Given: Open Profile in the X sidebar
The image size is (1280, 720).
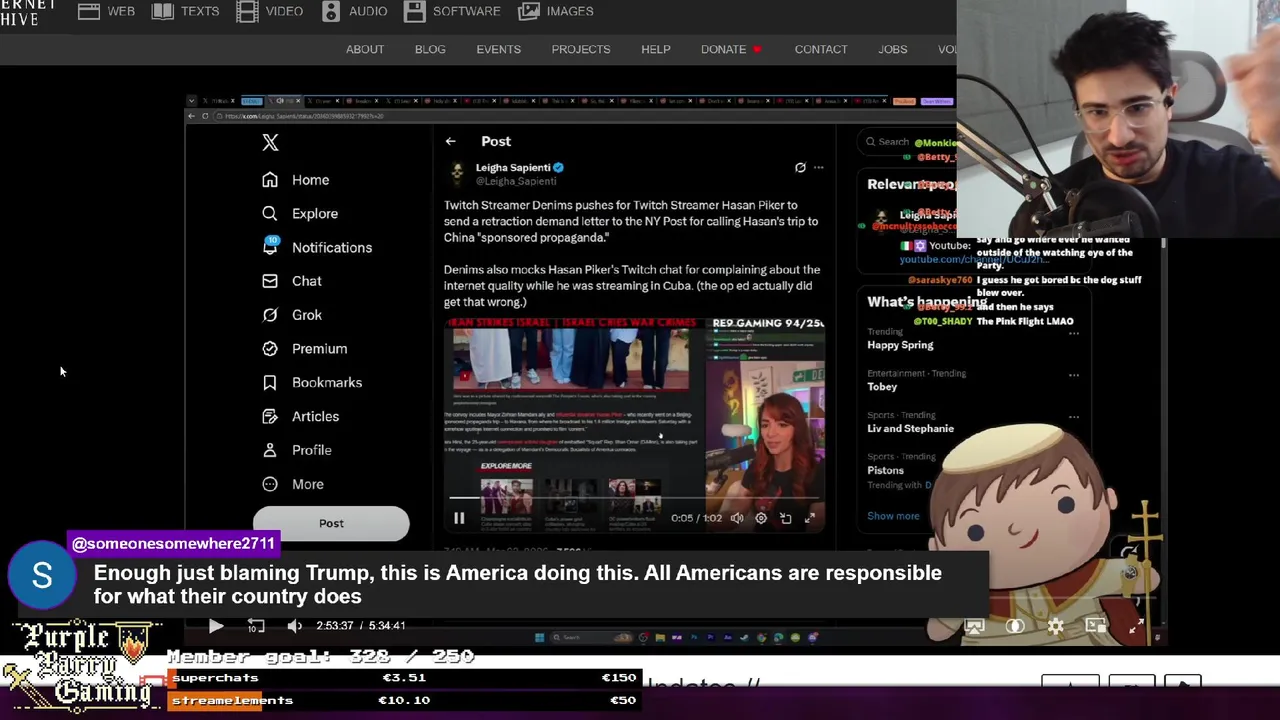Looking at the screenshot, I should click(x=297, y=450).
